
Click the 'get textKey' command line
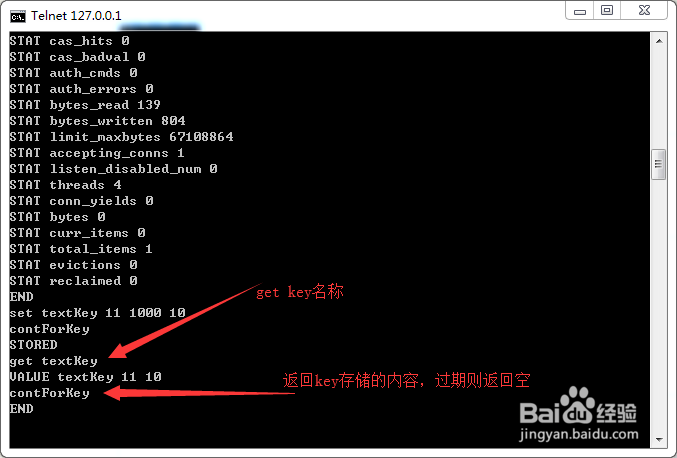[x=54, y=361]
